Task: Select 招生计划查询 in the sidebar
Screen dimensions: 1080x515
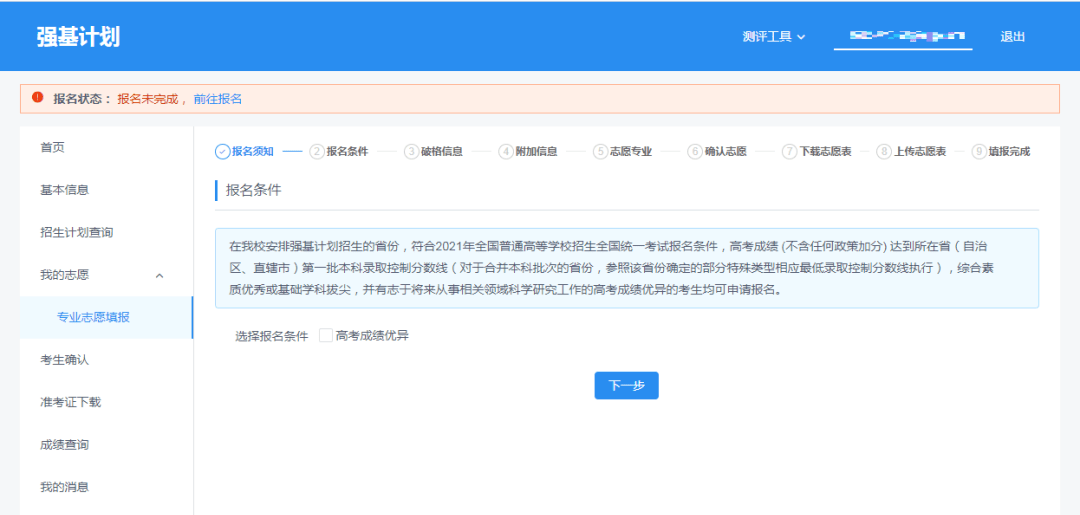Action: [x=76, y=233]
